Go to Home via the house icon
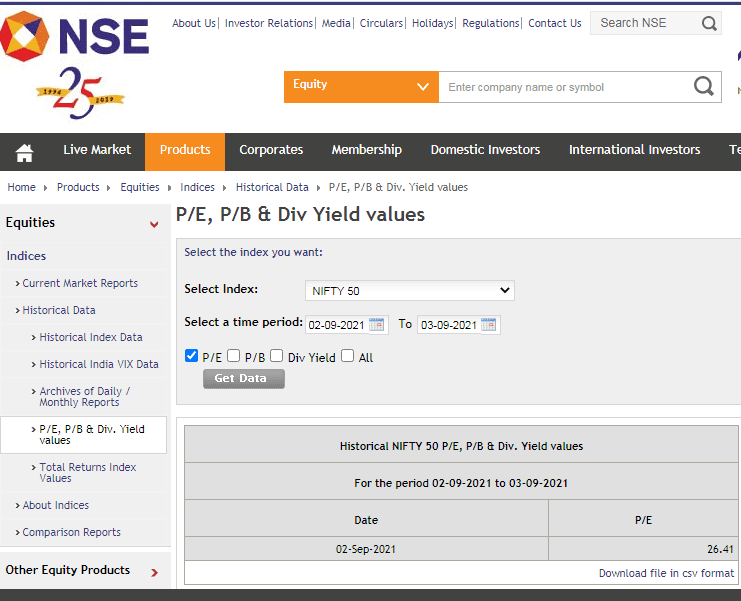The image size is (741, 601). [x=25, y=153]
